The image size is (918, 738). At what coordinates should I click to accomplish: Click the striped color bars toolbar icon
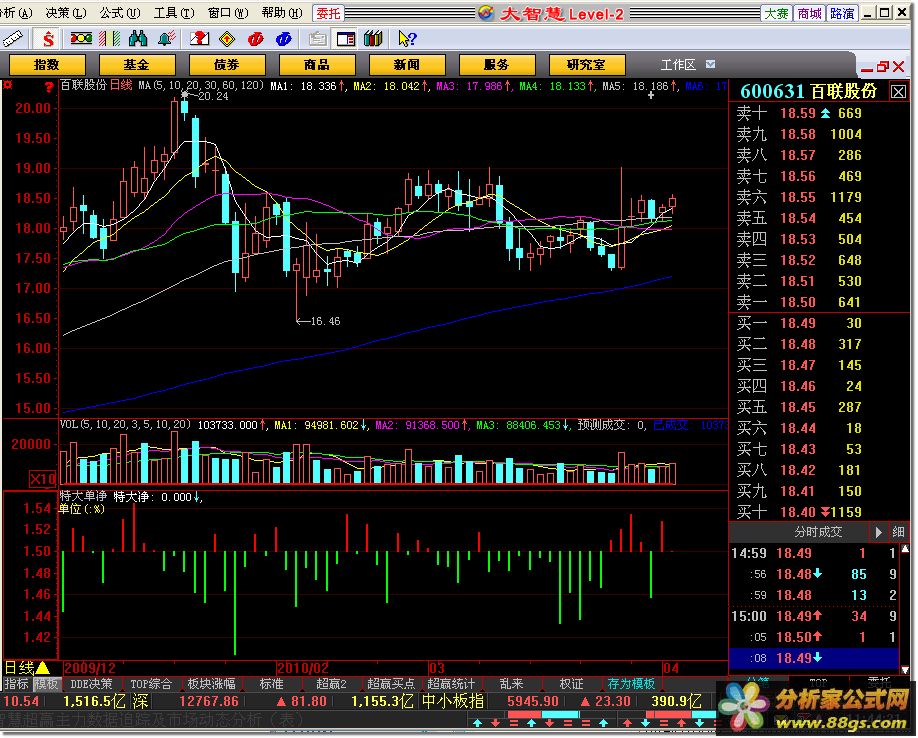tap(109, 39)
